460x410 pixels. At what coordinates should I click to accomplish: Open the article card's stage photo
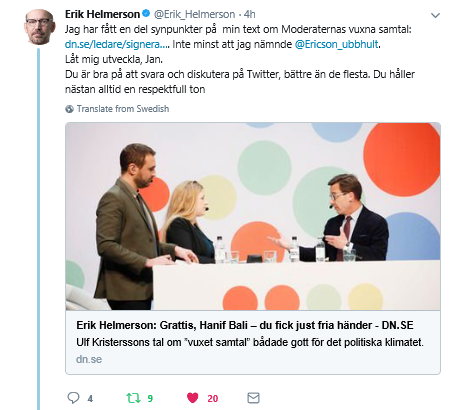click(253, 216)
